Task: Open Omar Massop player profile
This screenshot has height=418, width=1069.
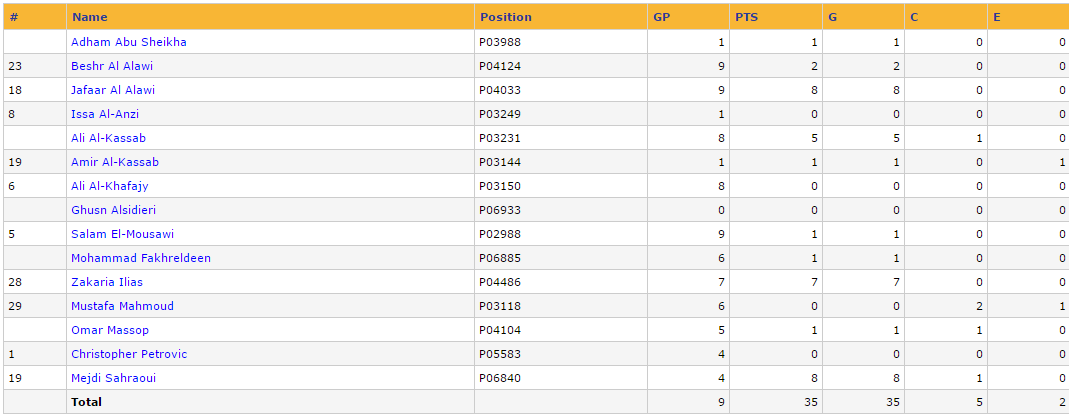Action: pos(110,330)
